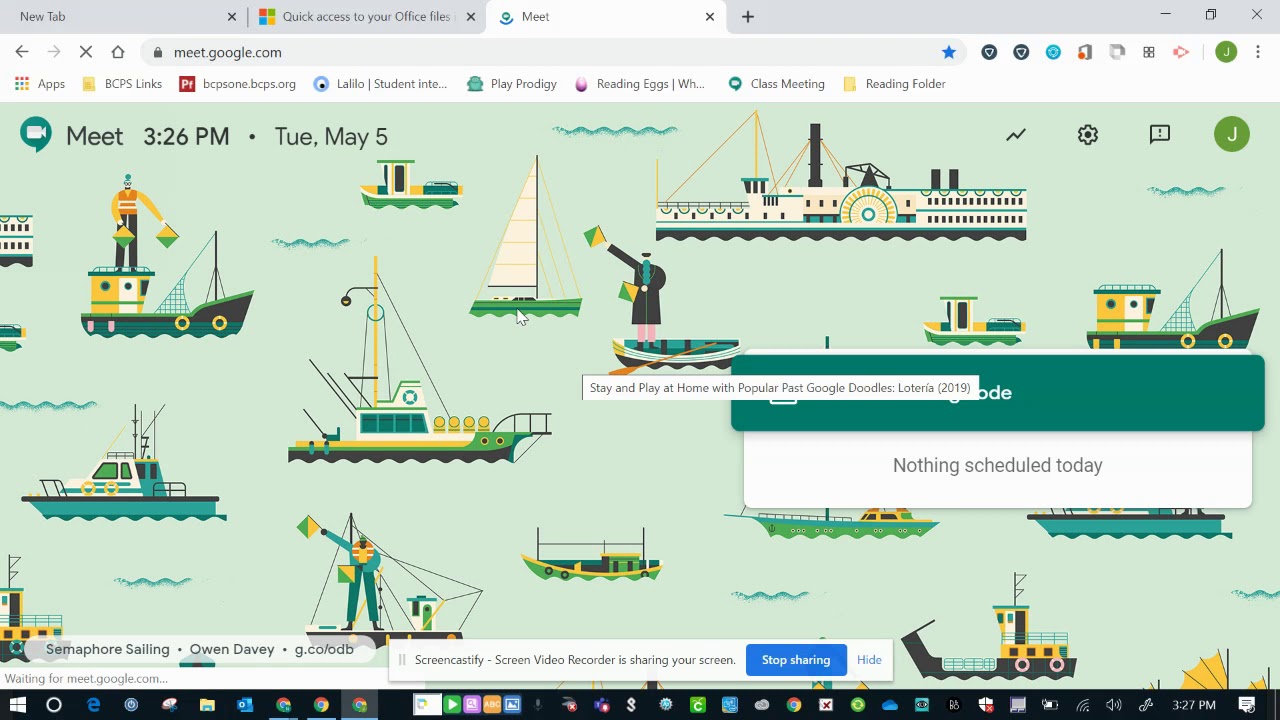Image resolution: width=1280 pixels, height=720 pixels.
Task: Click the Meet date Tue, May 5
Action: point(331,136)
